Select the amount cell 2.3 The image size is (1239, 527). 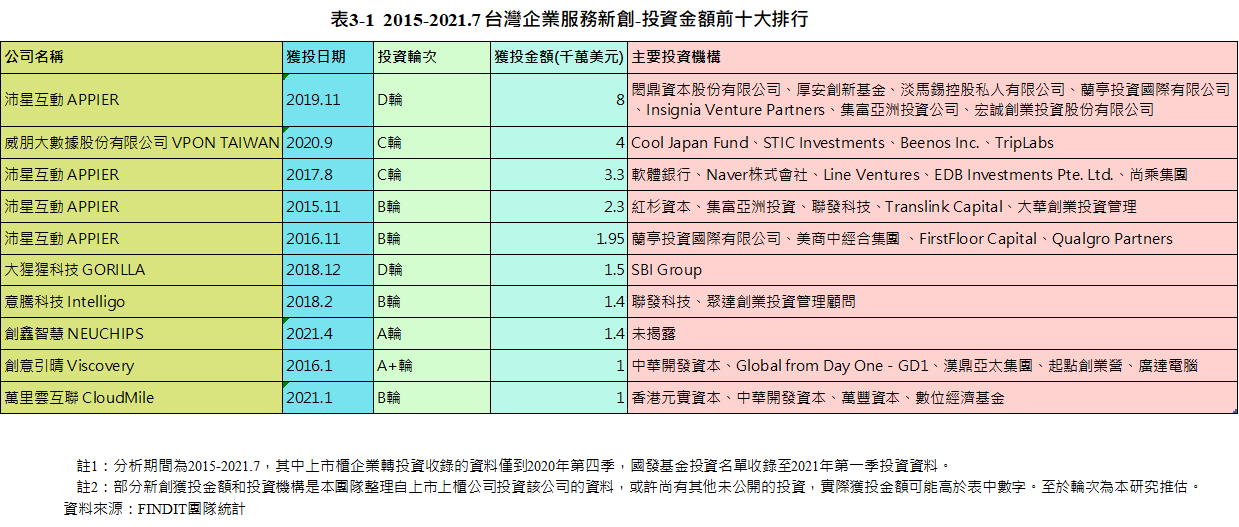[559, 207]
